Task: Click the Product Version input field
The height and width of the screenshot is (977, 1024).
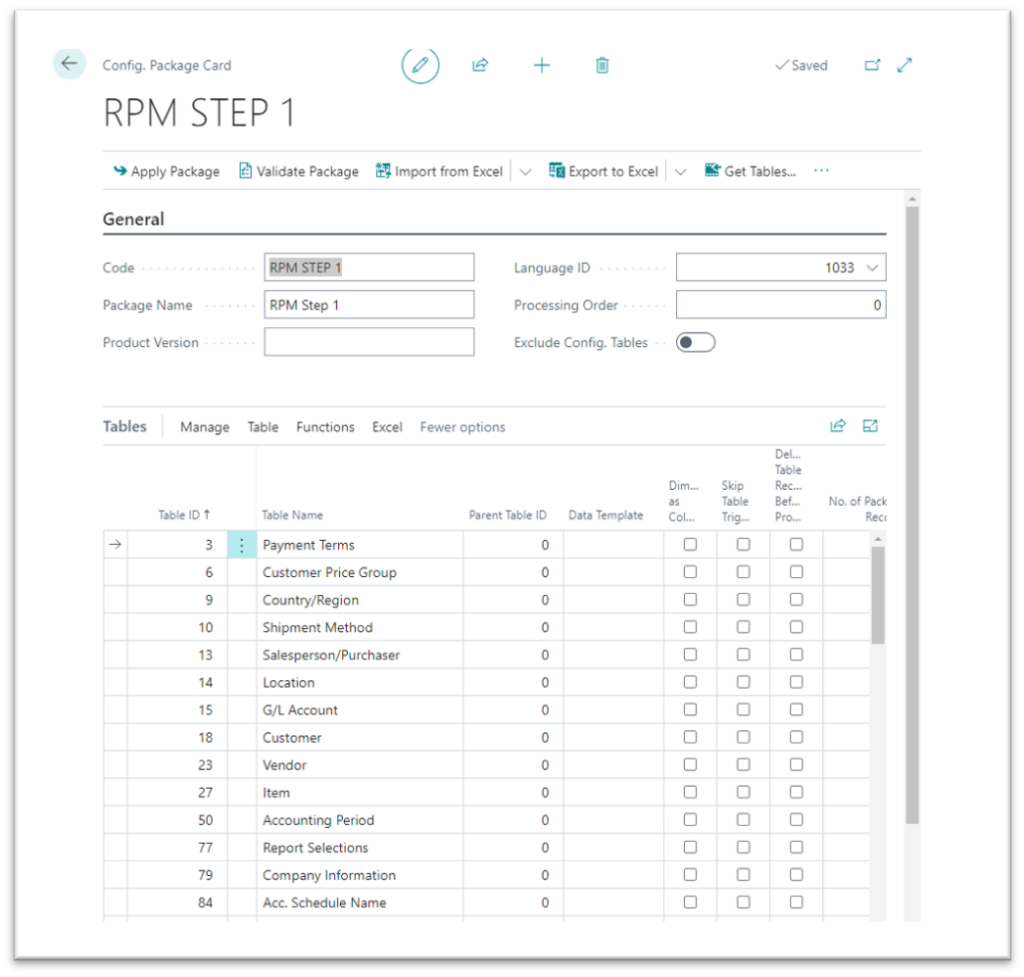Action: coord(369,341)
